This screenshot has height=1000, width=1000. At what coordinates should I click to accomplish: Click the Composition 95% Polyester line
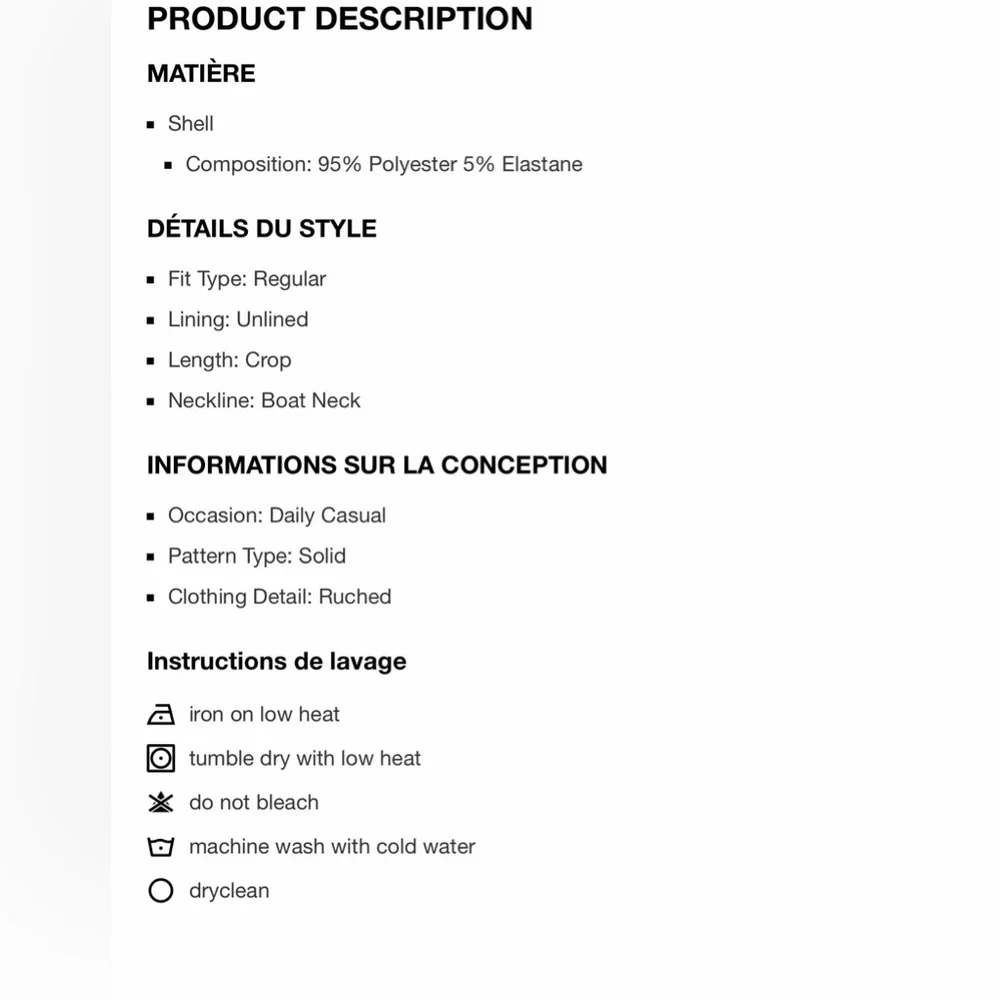(384, 165)
